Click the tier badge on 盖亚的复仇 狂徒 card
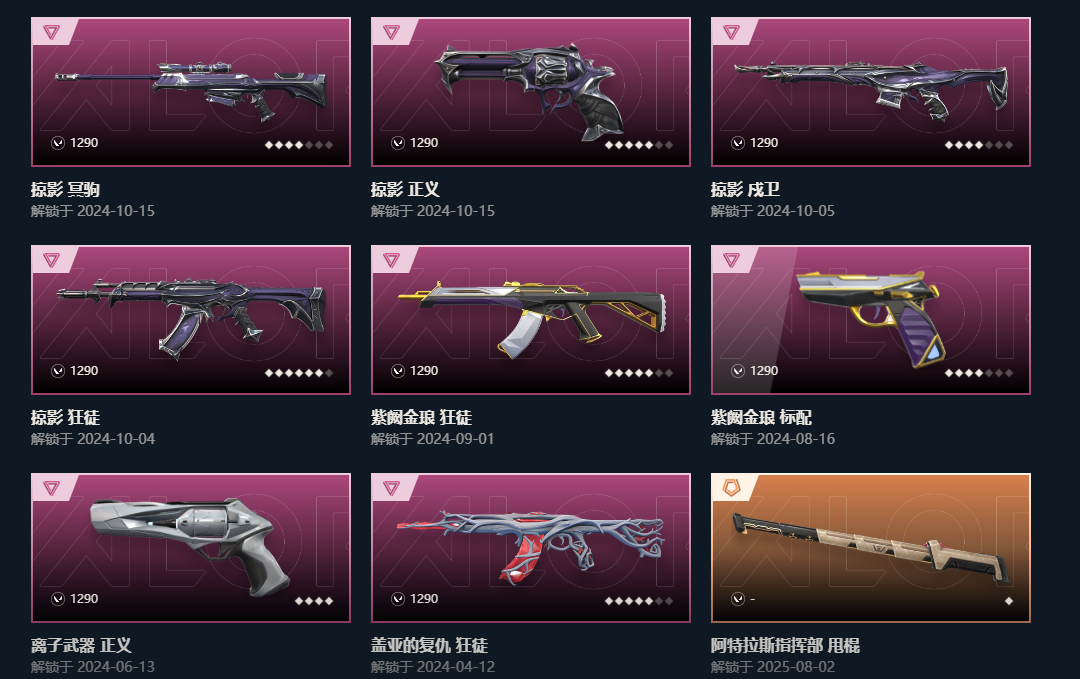This screenshot has width=1080, height=679. pyautogui.click(x=391, y=488)
